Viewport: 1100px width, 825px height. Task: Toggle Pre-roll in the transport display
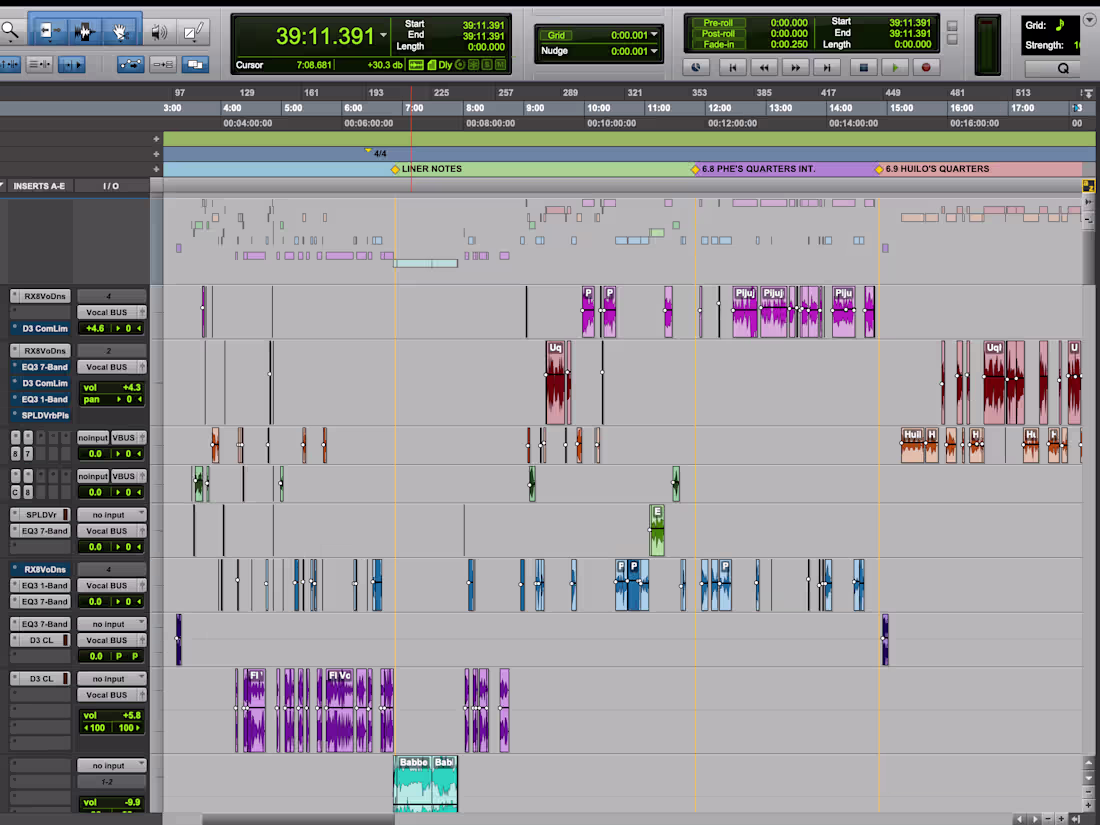pyautogui.click(x=718, y=22)
